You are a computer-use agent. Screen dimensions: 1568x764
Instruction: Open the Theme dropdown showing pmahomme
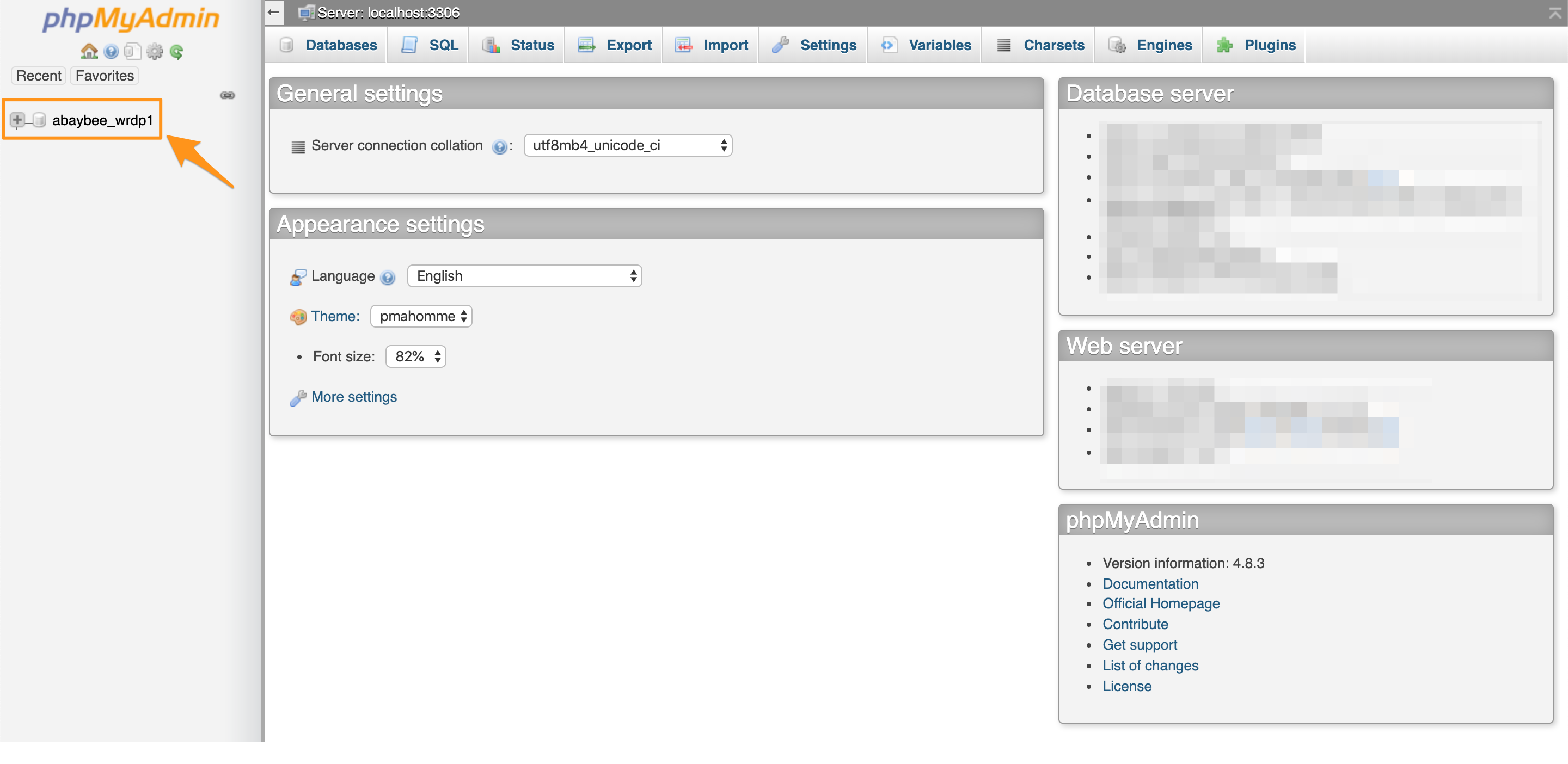tap(421, 316)
